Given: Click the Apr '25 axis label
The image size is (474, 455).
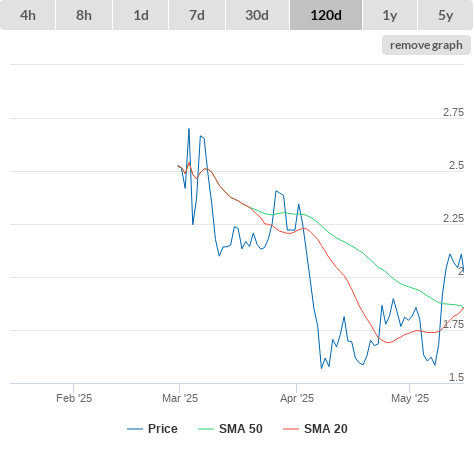Looking at the screenshot, I should pyautogui.click(x=297, y=398).
